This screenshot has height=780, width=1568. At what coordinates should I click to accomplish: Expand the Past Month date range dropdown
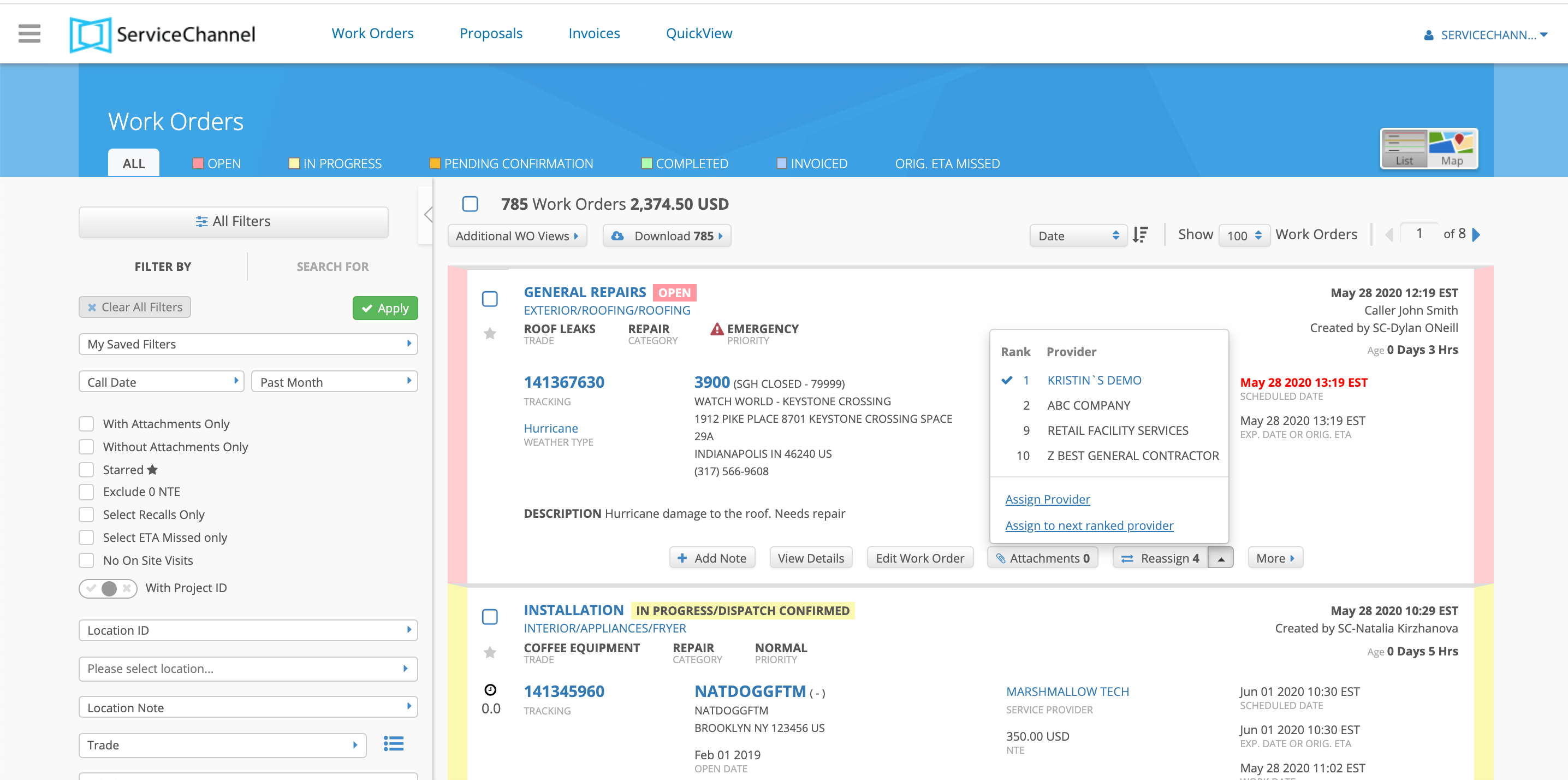tap(334, 382)
